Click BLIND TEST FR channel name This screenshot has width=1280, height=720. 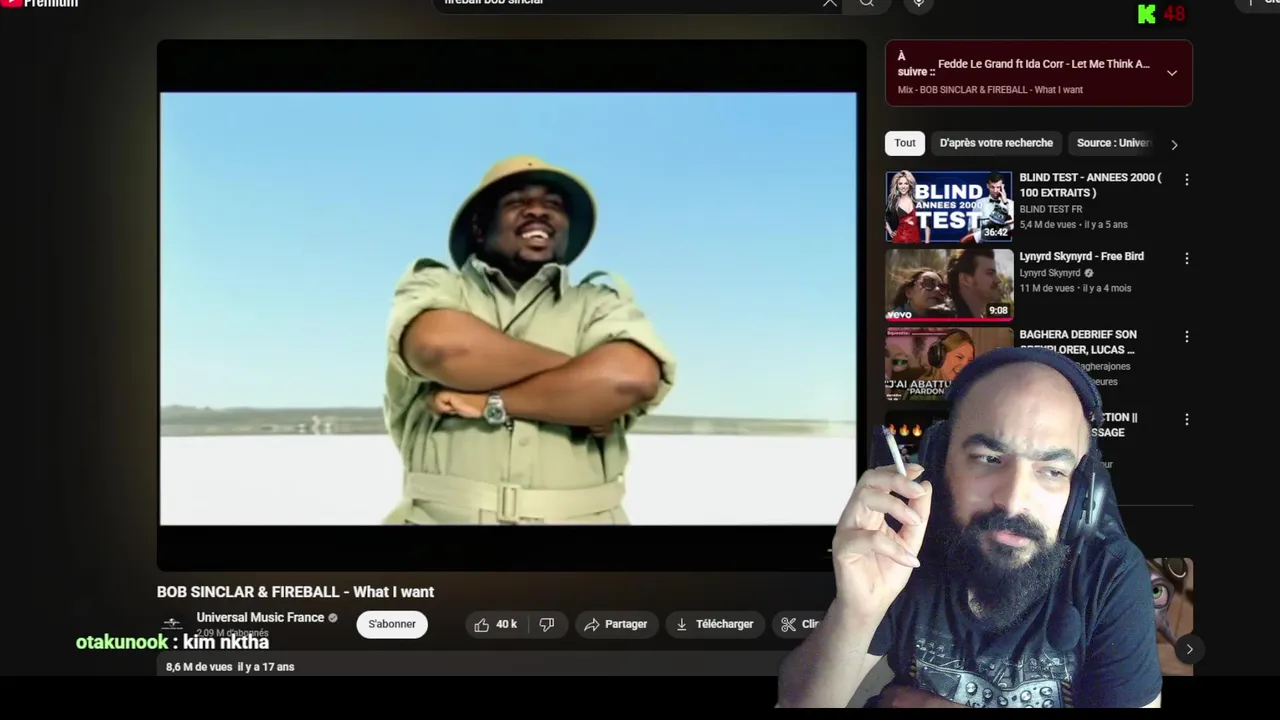1050,209
